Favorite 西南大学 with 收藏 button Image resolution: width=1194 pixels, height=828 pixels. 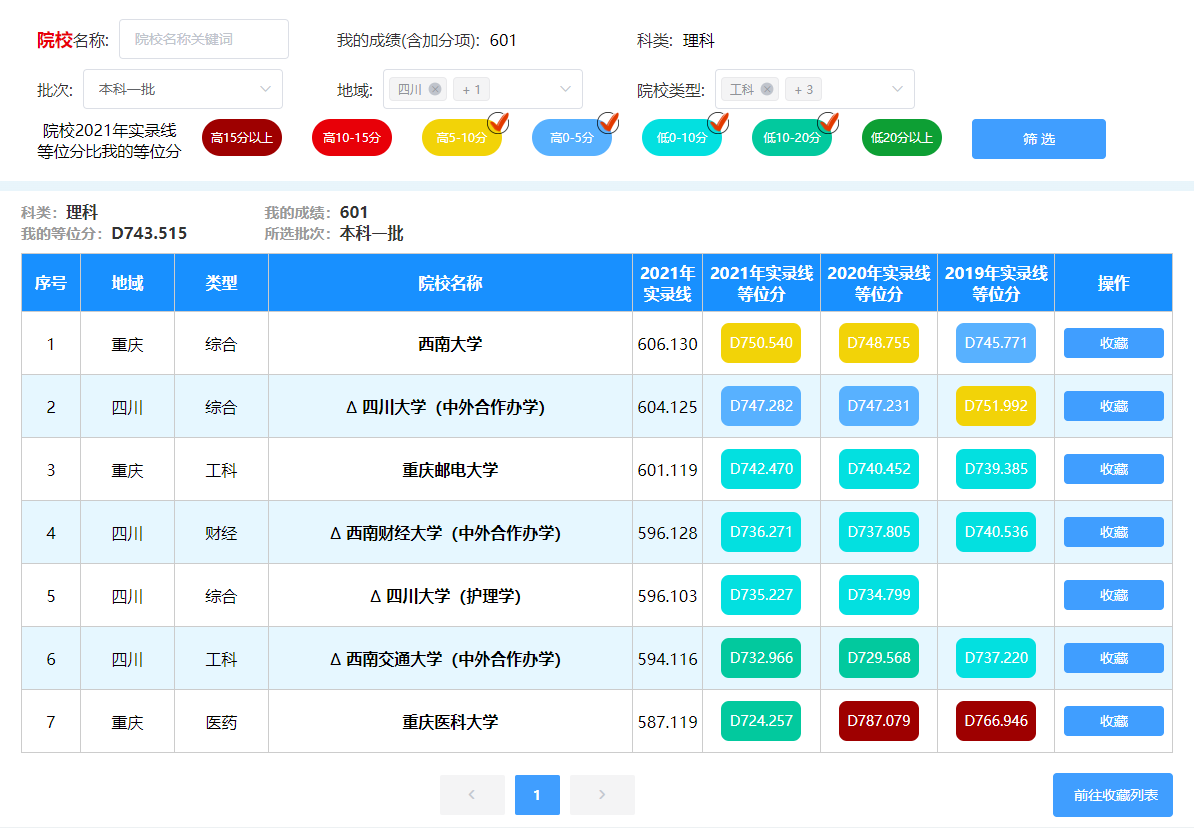tap(1113, 343)
